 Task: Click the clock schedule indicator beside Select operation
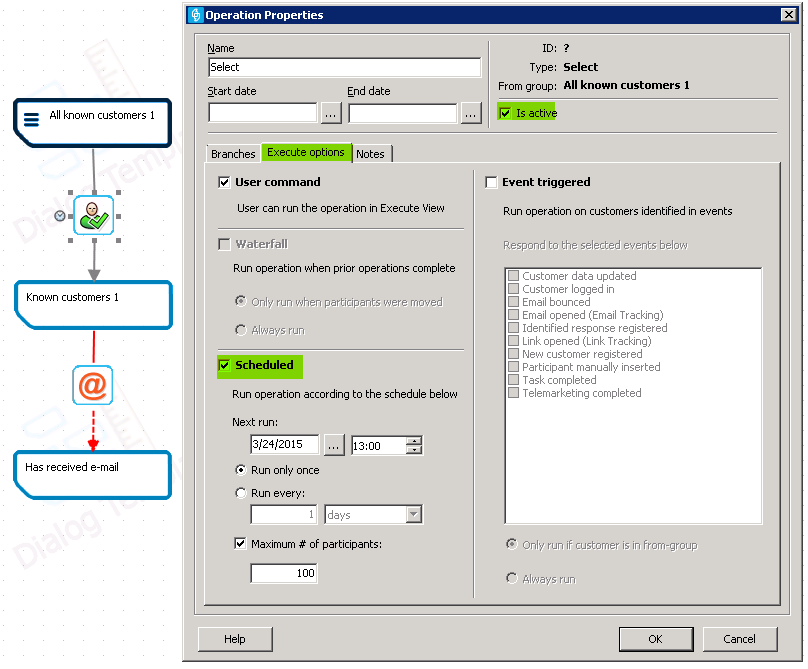click(x=60, y=216)
